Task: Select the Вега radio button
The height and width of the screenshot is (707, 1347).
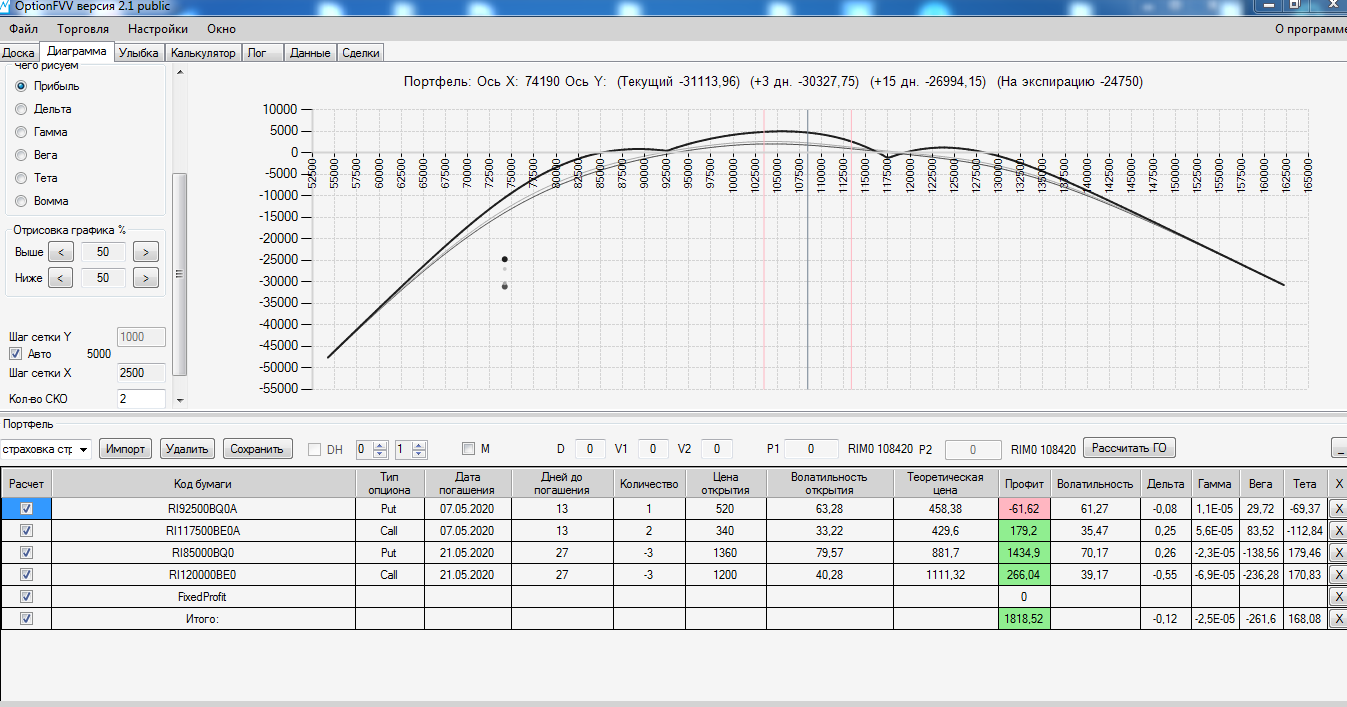Action: tap(21, 155)
